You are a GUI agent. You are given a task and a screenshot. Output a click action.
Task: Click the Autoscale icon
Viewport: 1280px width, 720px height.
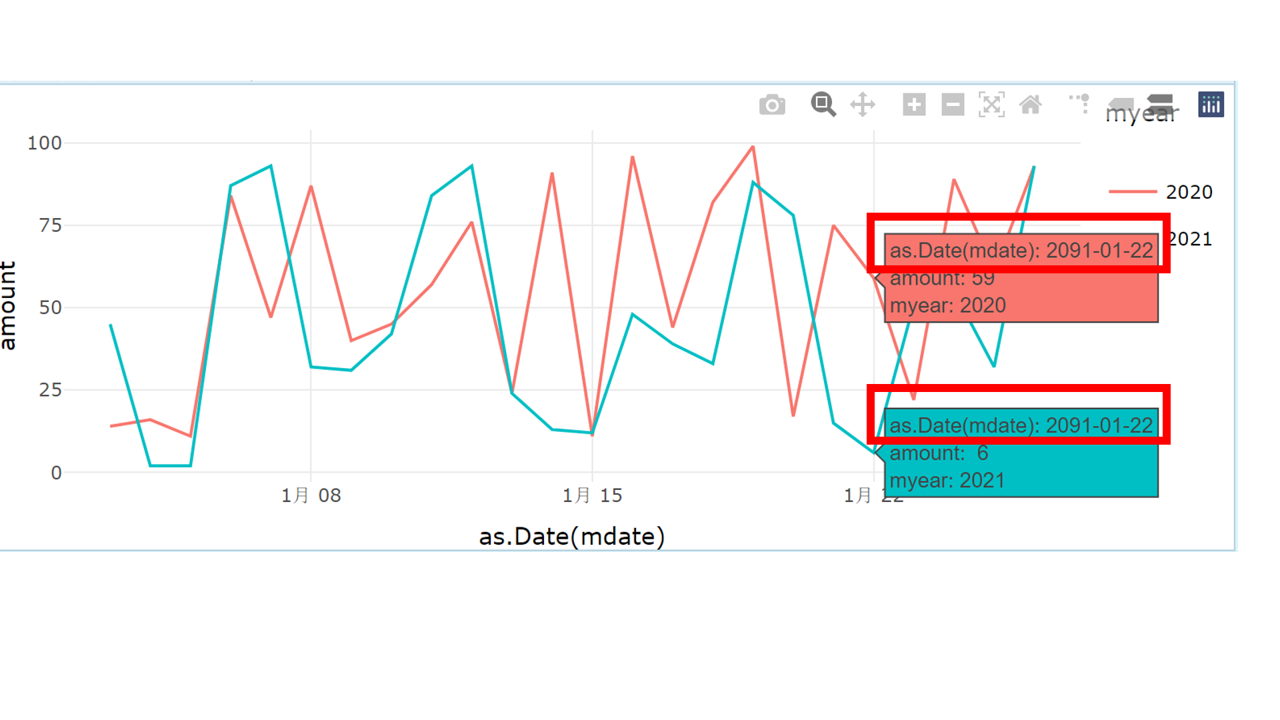click(x=992, y=104)
